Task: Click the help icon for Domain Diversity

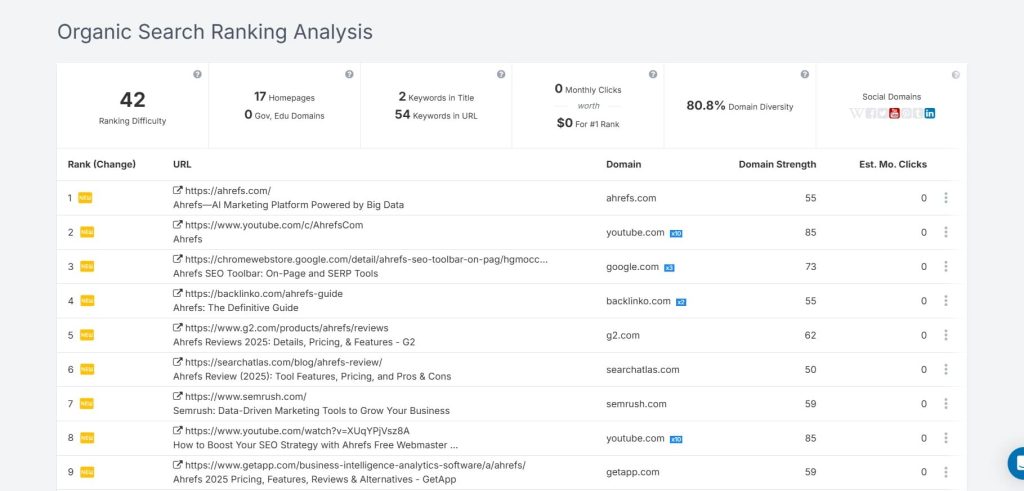Action: (804, 75)
